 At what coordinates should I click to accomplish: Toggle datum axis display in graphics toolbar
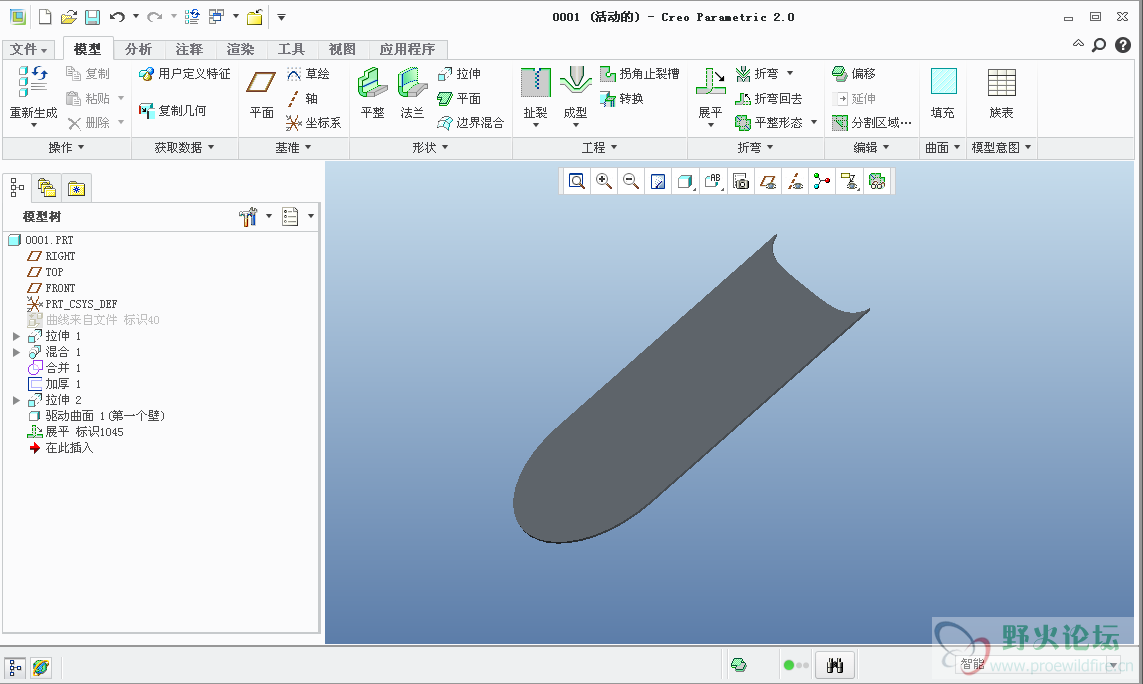coord(795,182)
